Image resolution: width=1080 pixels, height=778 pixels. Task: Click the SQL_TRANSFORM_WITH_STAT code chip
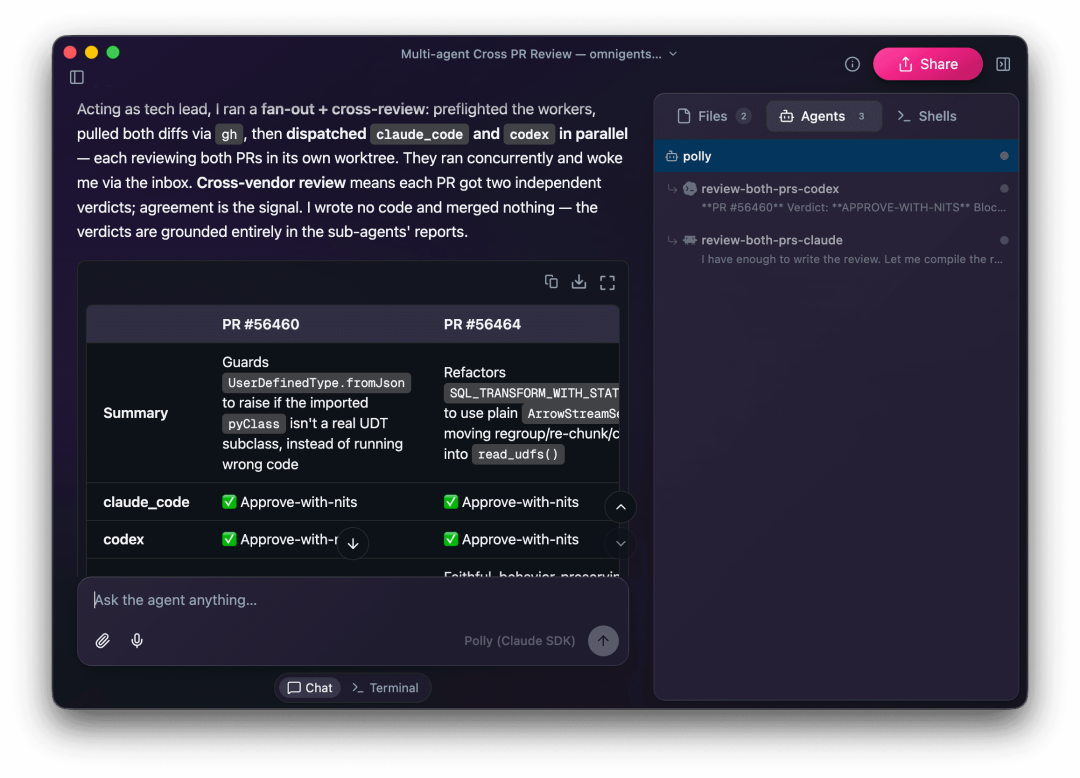click(x=532, y=393)
